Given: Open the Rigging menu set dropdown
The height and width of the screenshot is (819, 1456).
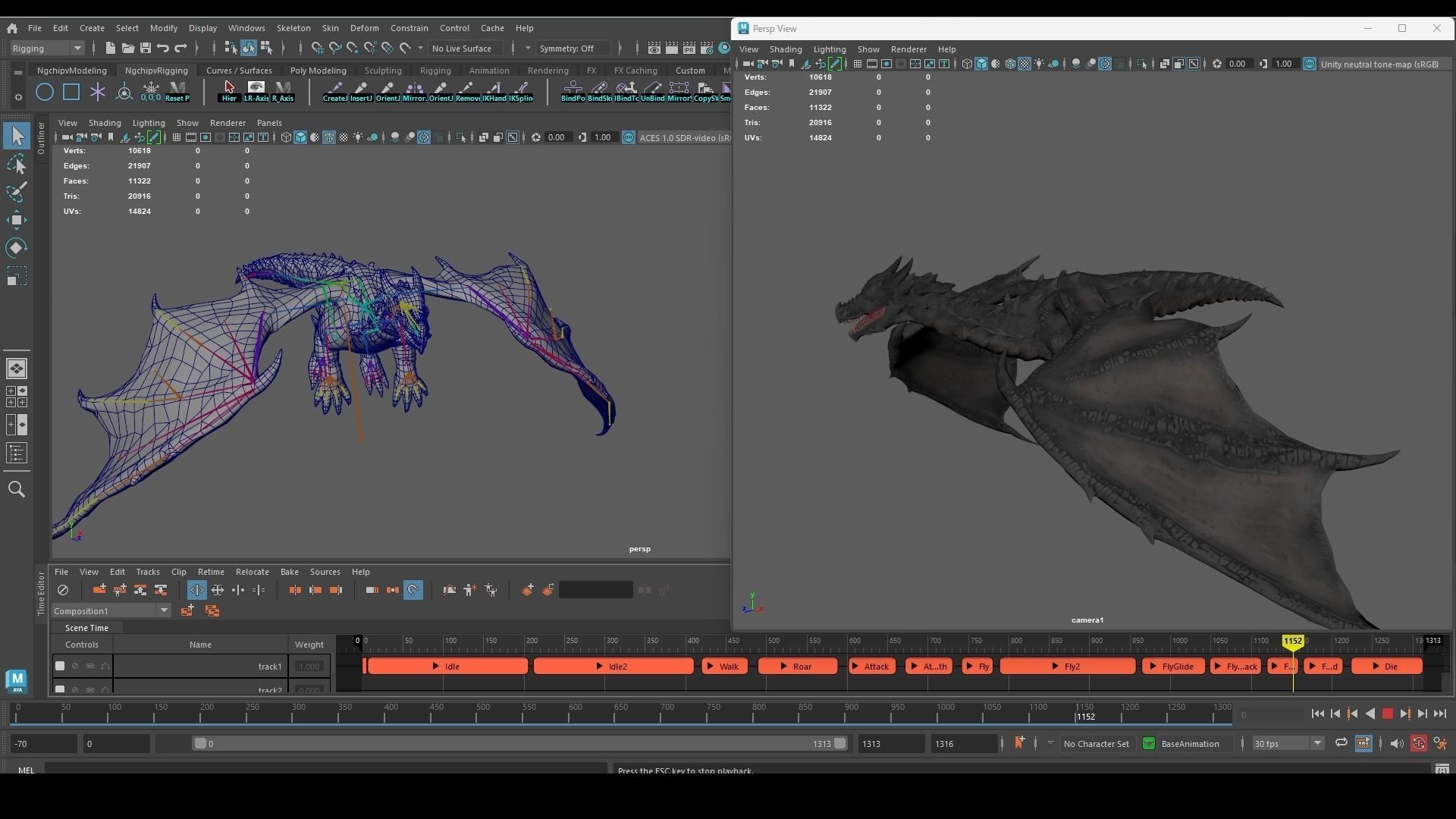Looking at the screenshot, I should 47,48.
